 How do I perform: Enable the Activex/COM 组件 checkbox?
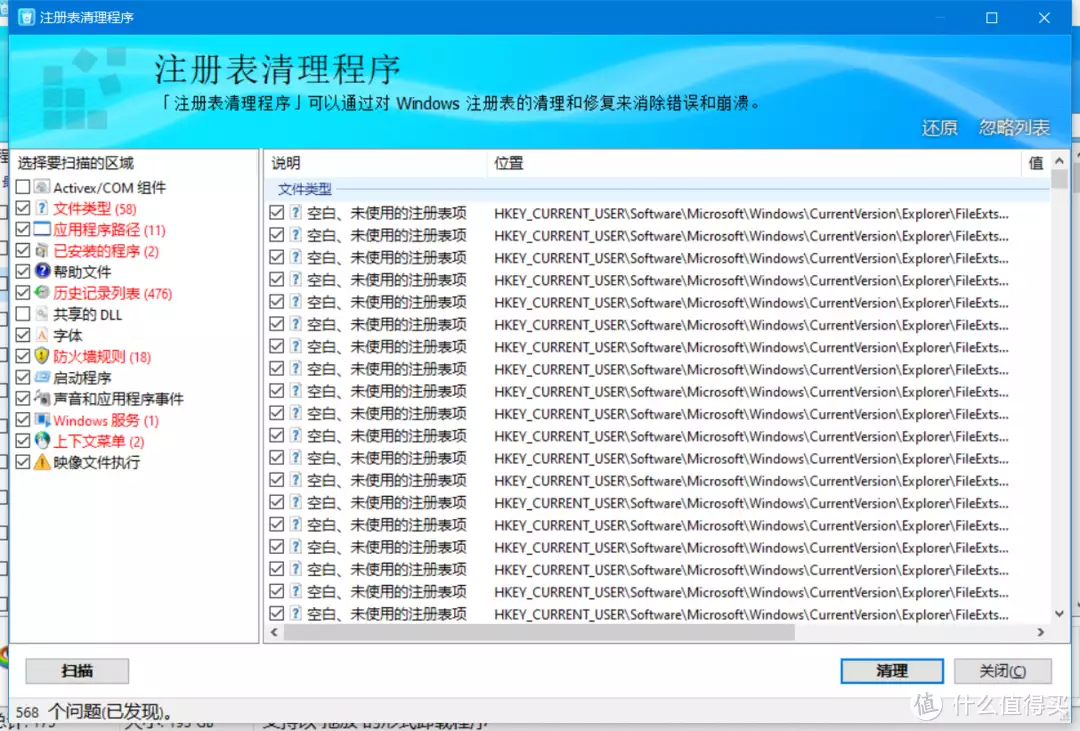tap(23, 187)
